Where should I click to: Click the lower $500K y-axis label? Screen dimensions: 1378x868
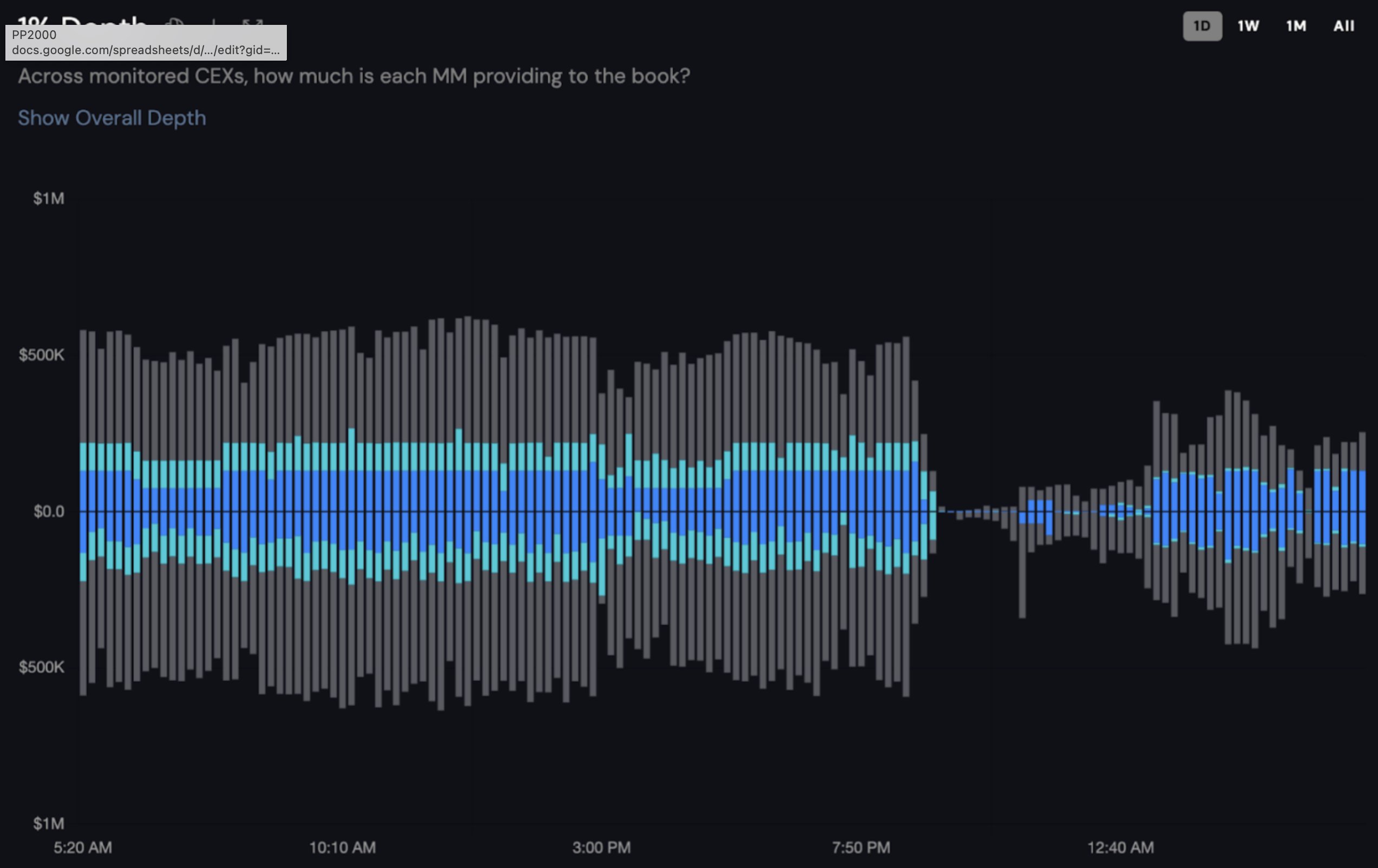42,667
